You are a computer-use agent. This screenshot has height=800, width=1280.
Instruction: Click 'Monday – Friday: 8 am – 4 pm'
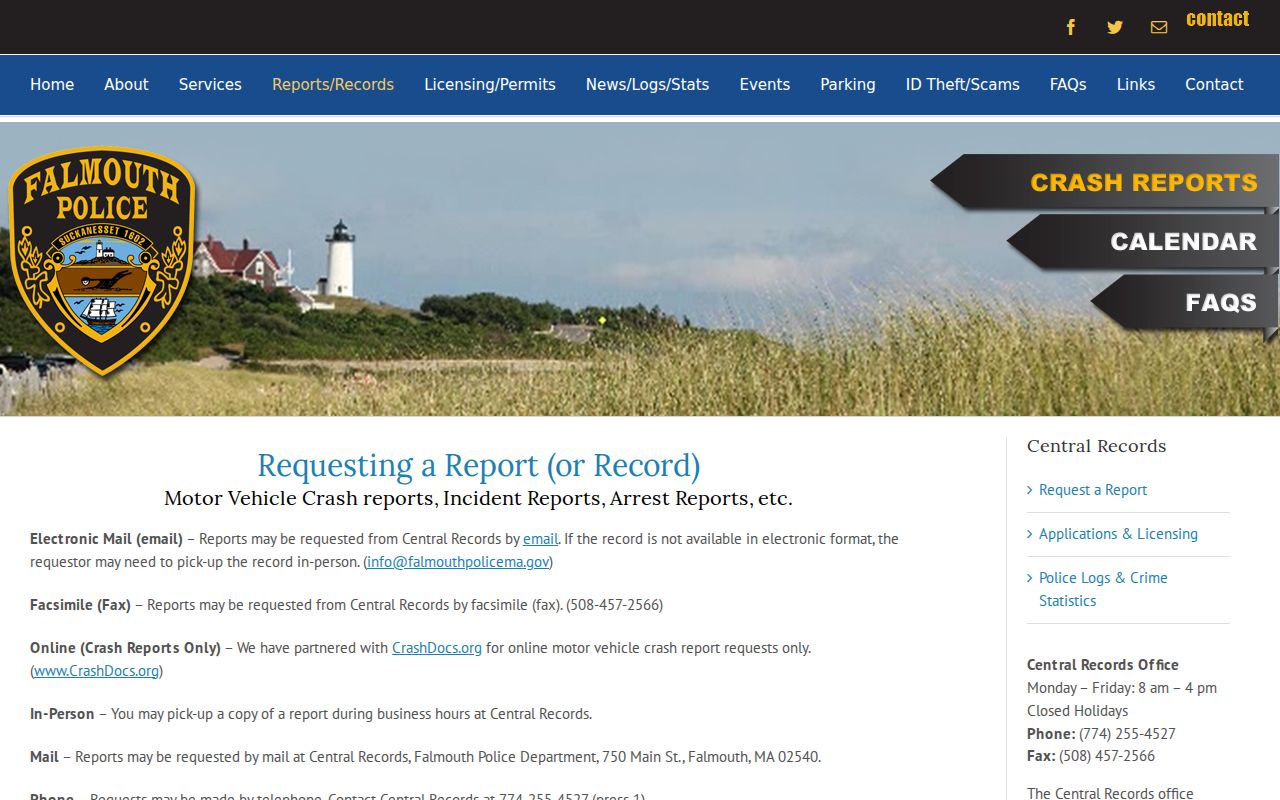pyautogui.click(x=1122, y=688)
